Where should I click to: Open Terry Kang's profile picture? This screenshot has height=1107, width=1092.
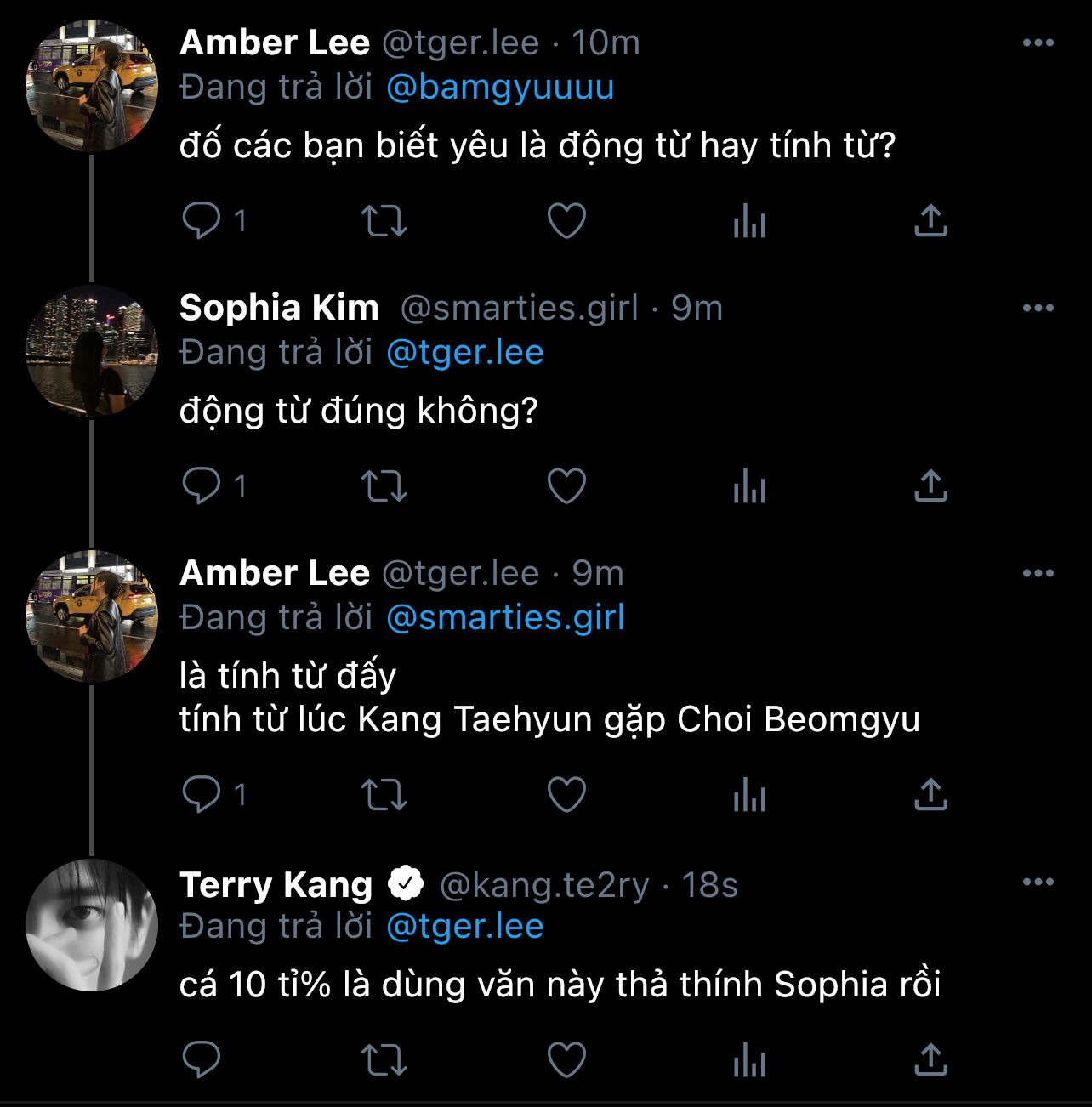click(92, 925)
